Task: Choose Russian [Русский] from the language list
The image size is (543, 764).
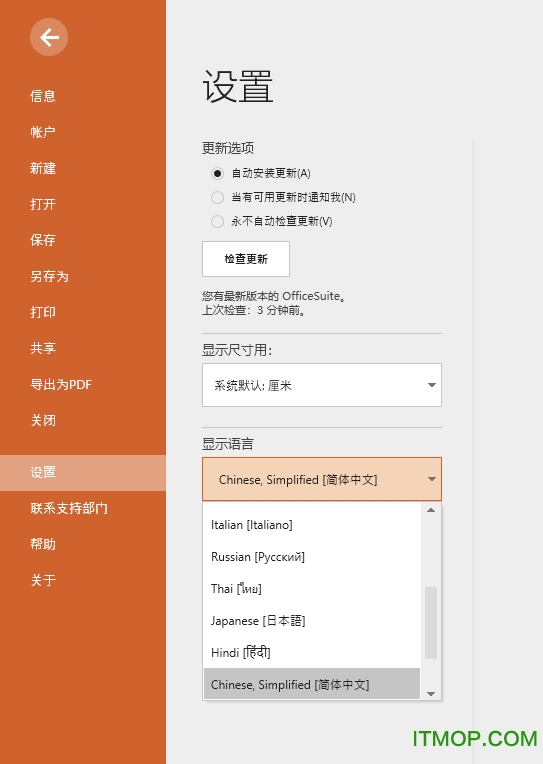Action: coord(312,557)
